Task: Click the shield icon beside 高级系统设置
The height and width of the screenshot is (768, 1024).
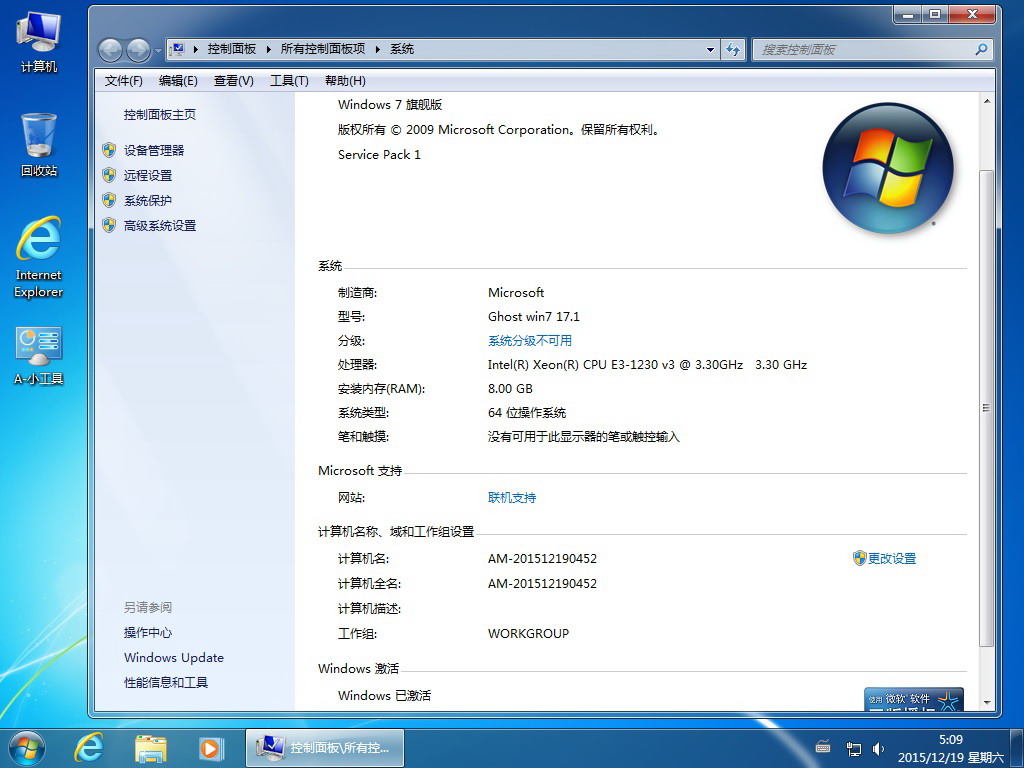Action: pyautogui.click(x=109, y=225)
